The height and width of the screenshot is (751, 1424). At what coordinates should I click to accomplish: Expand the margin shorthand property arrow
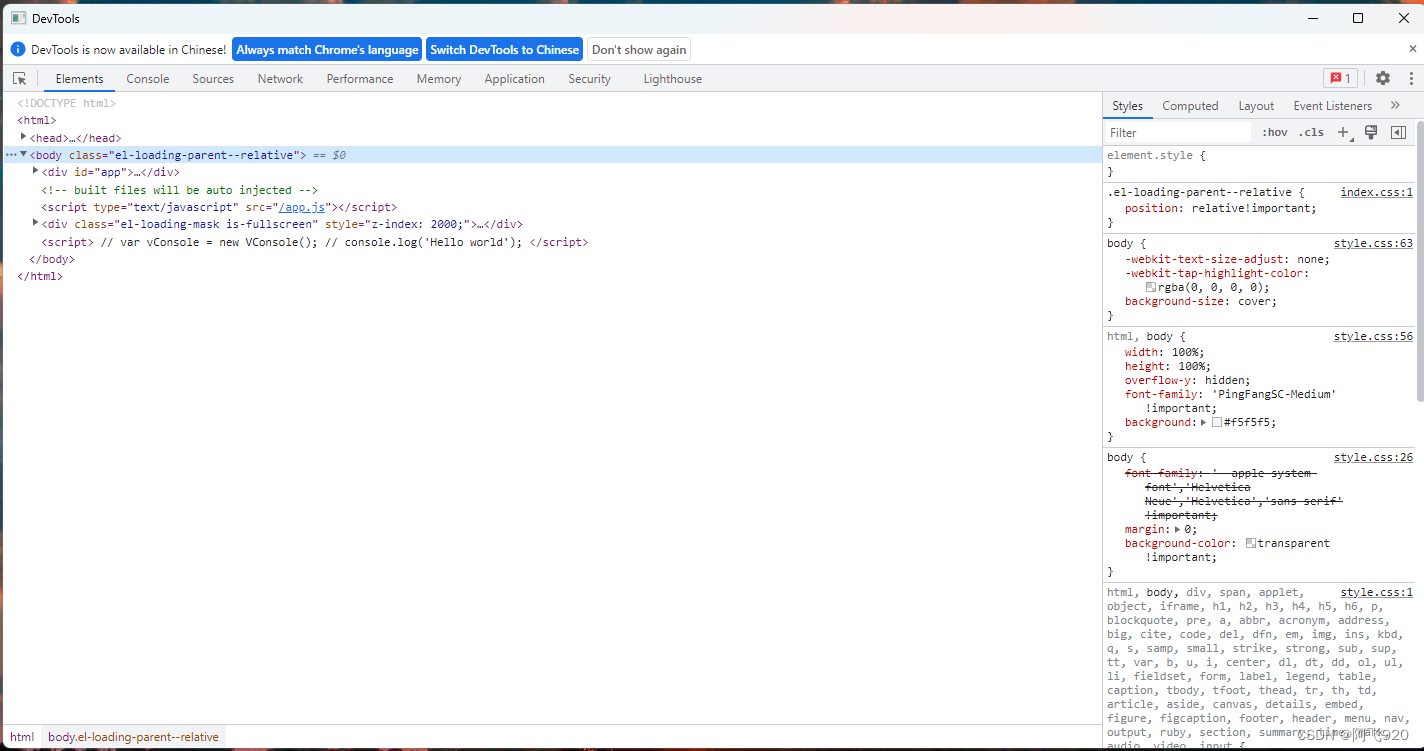1177,529
